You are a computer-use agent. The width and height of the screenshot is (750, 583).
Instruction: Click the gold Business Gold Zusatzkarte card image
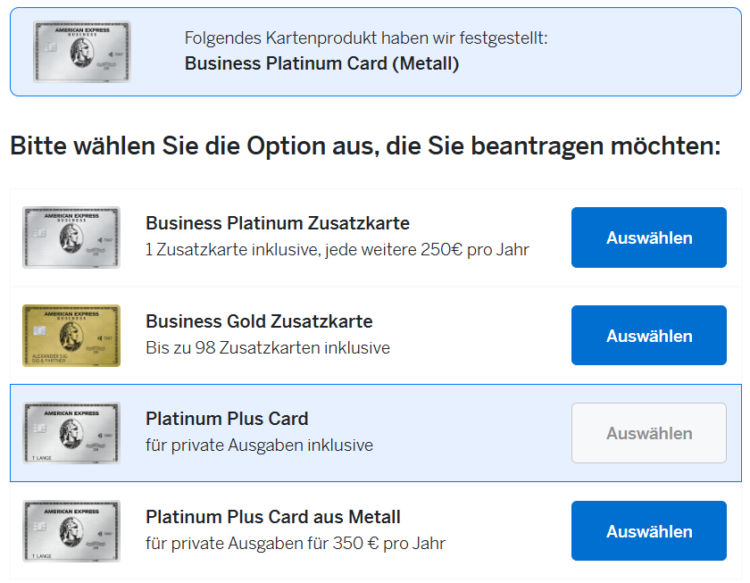pyautogui.click(x=71, y=335)
